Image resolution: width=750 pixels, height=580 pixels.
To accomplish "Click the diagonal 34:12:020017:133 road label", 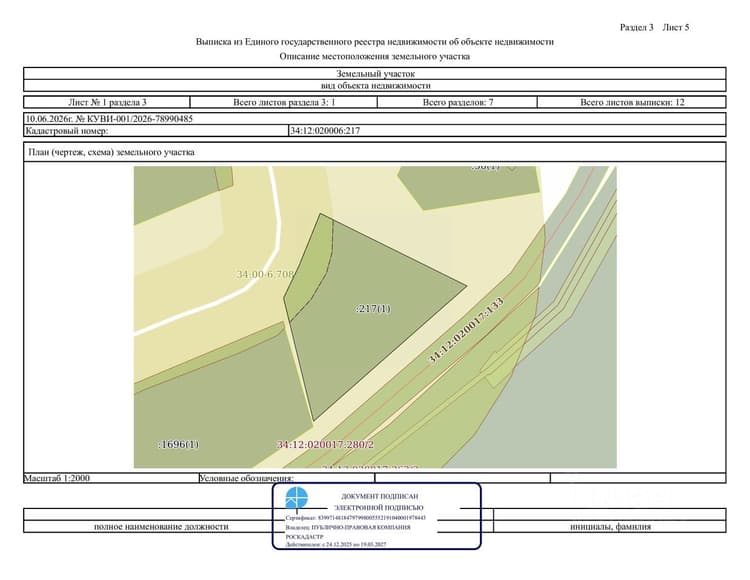I will point(465,330).
